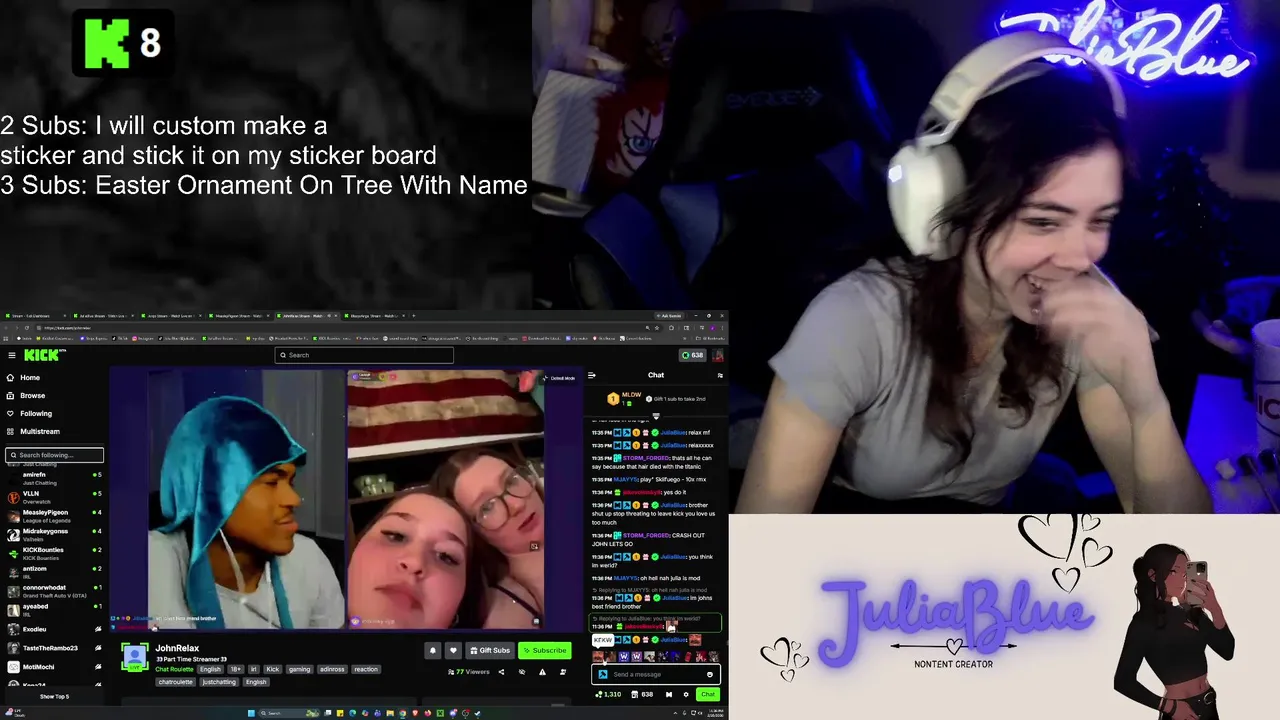This screenshot has height=720, width=1280.
Task: Click the Kick top Search box
Action: click(364, 355)
